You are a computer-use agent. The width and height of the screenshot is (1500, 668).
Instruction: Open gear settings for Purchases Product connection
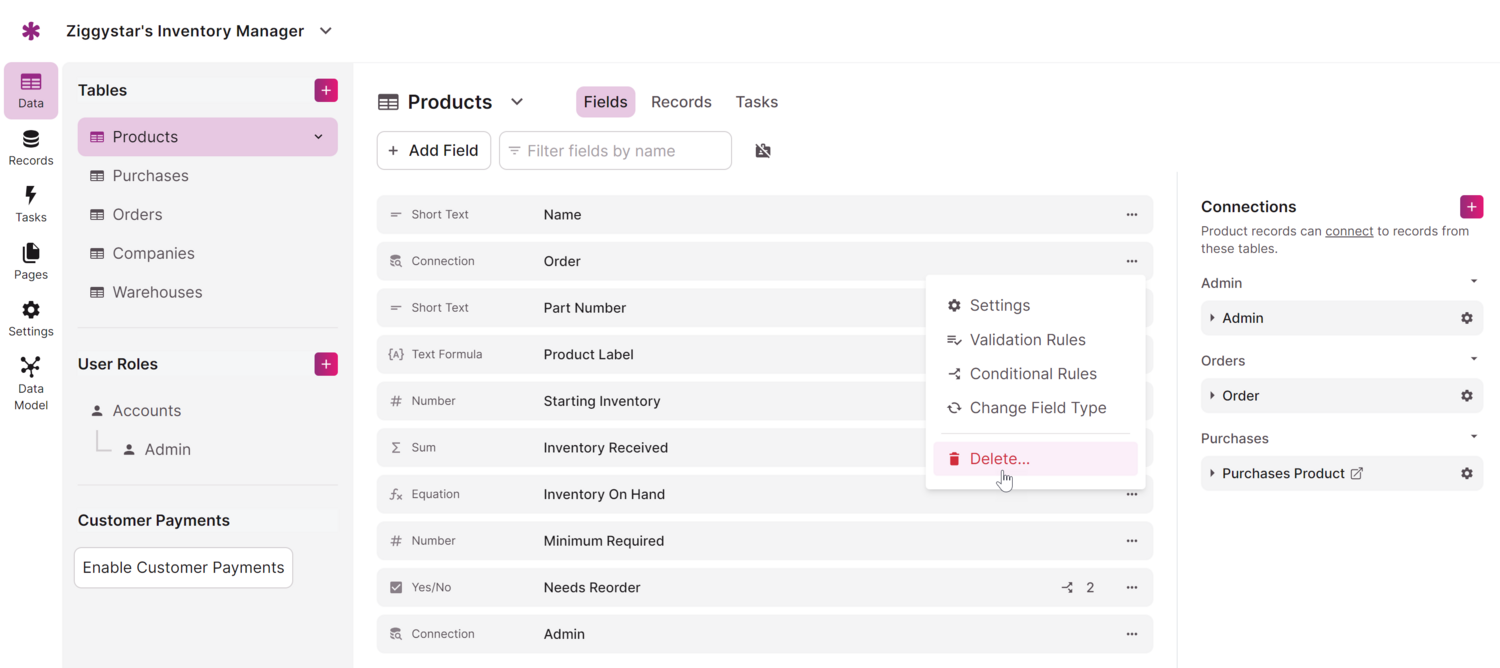tap(1466, 474)
